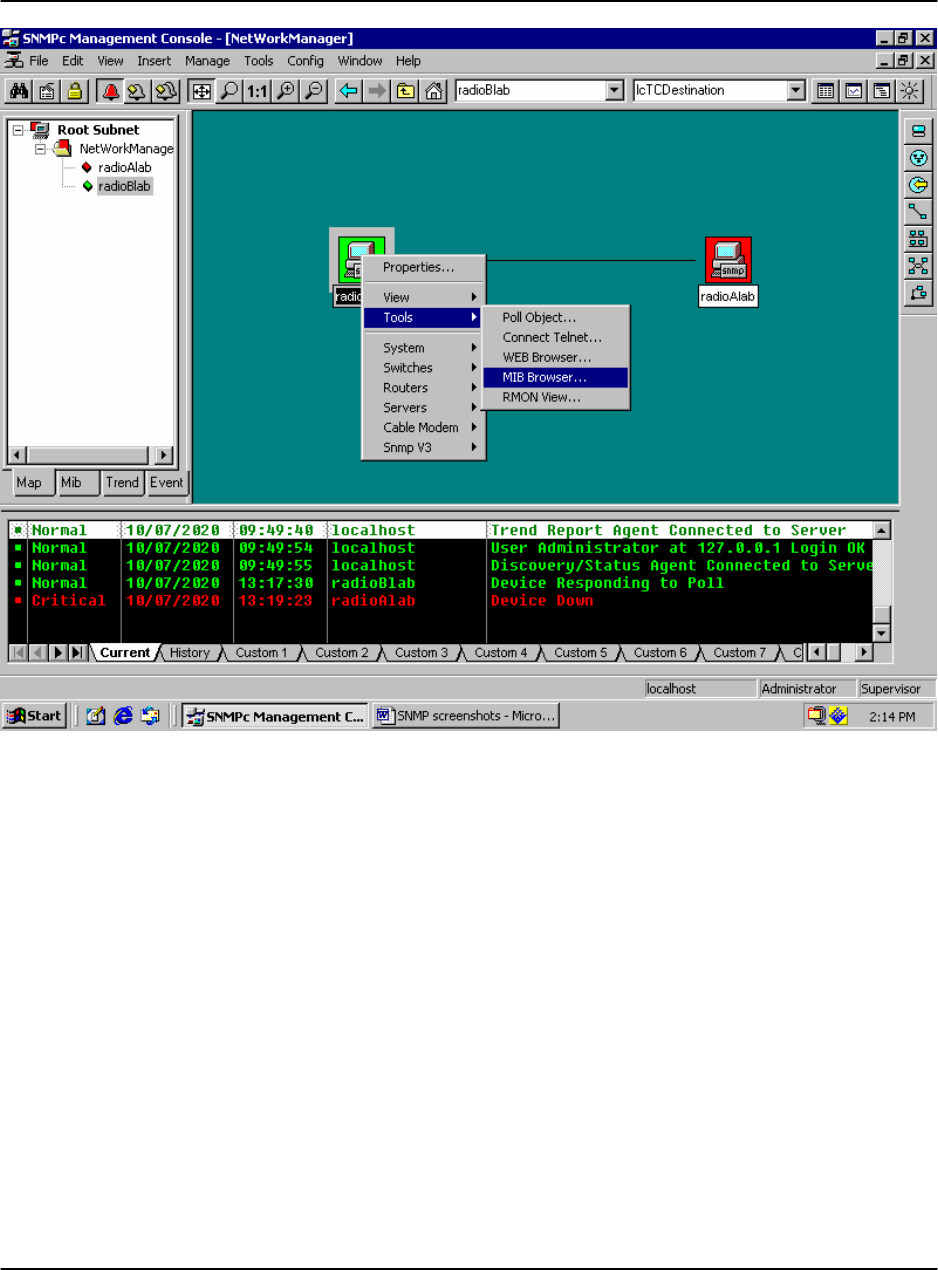Screen dimensions: 938x1270
Task: Expand the Routers submenu entry
Action: click(423, 388)
